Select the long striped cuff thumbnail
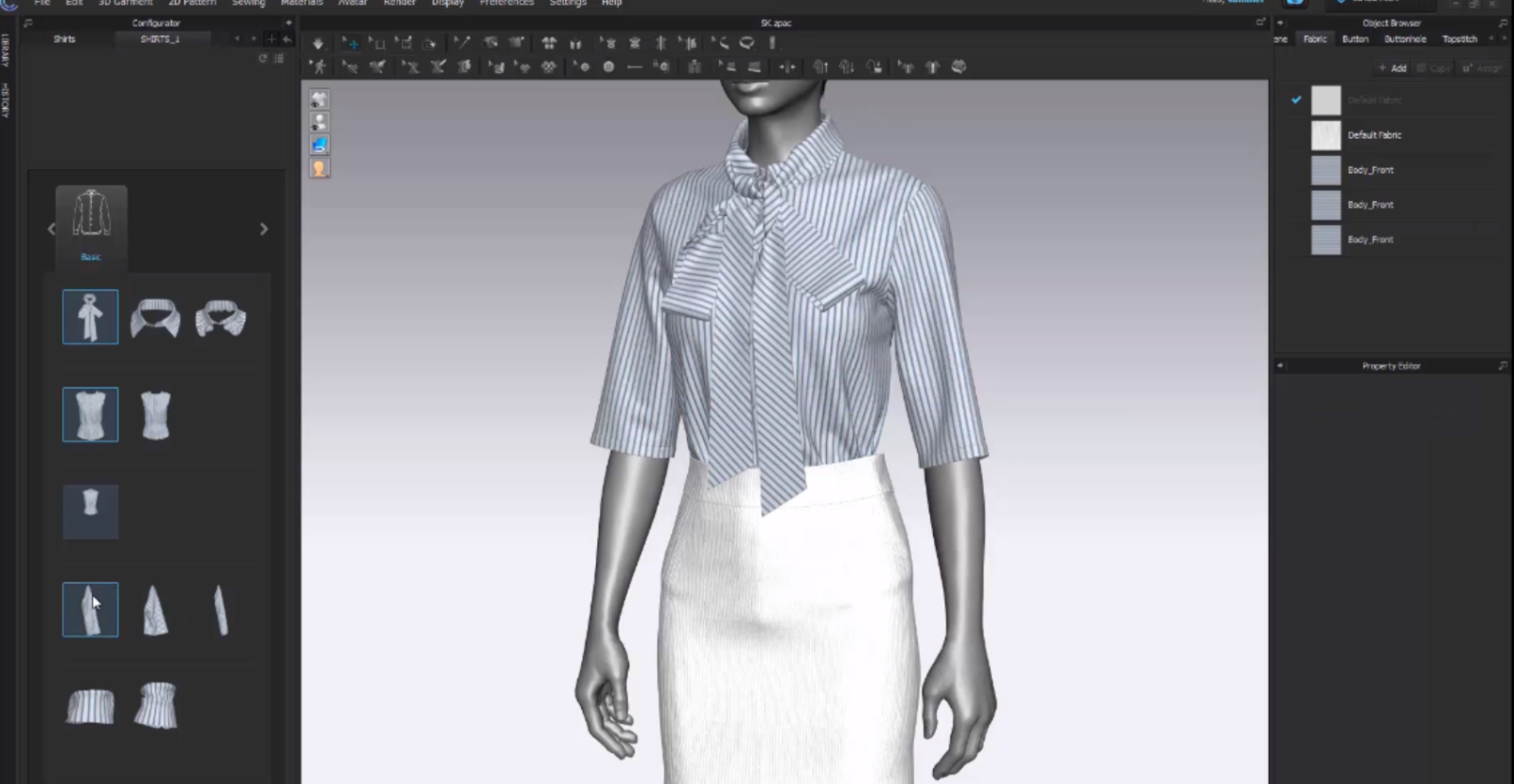The width and height of the screenshot is (1514, 784). (x=156, y=706)
